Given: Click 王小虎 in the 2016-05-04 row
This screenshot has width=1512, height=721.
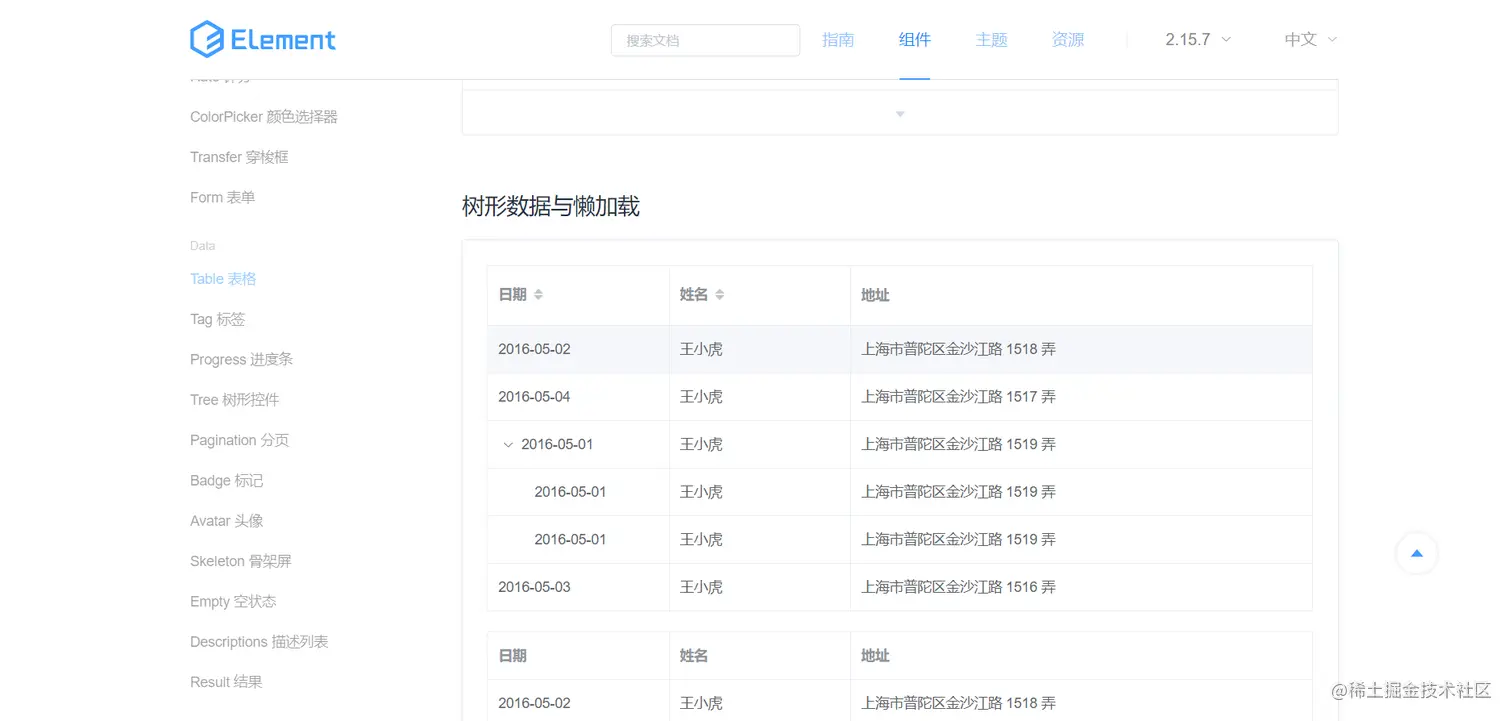Looking at the screenshot, I should coord(701,397).
